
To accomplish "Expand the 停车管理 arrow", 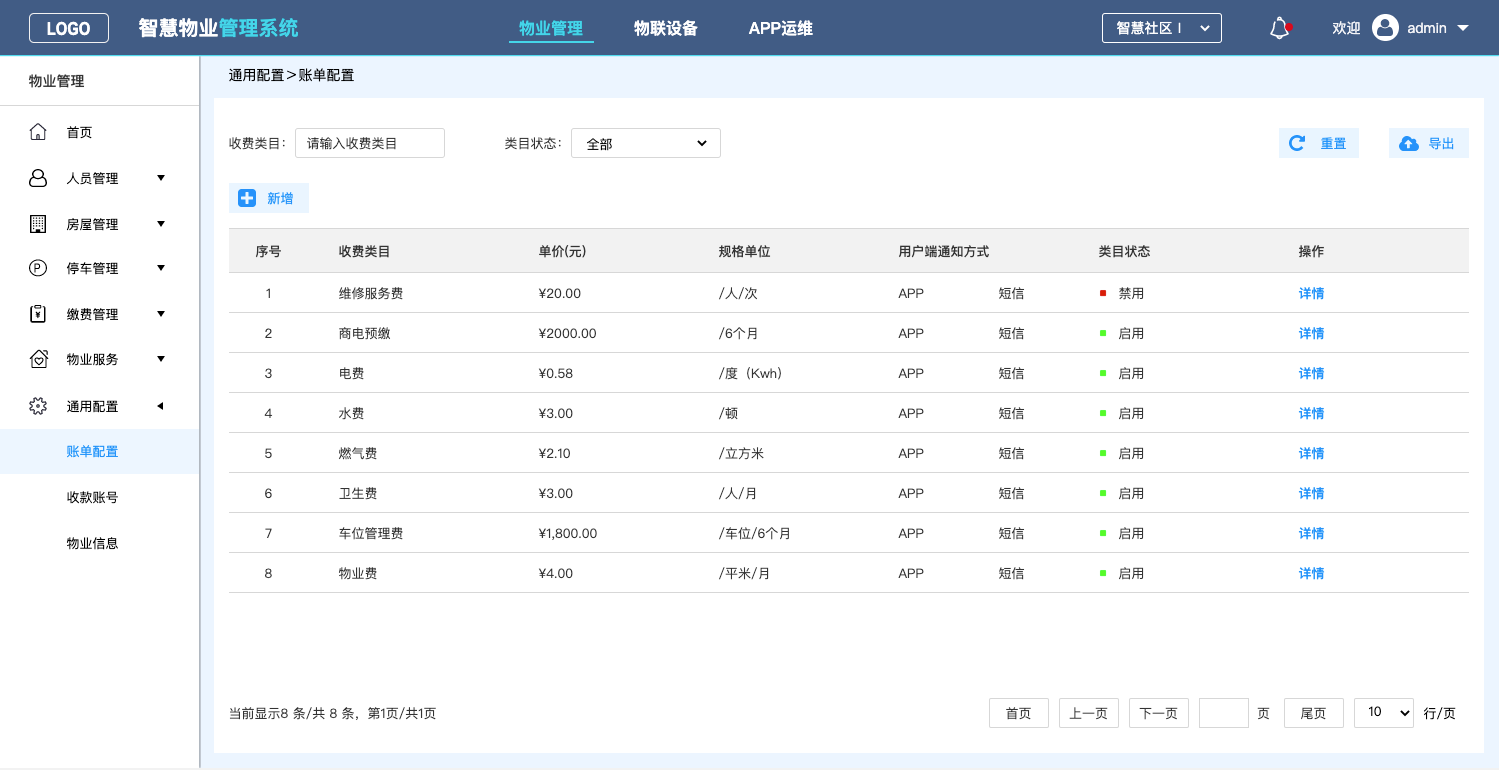I will click(x=161, y=268).
